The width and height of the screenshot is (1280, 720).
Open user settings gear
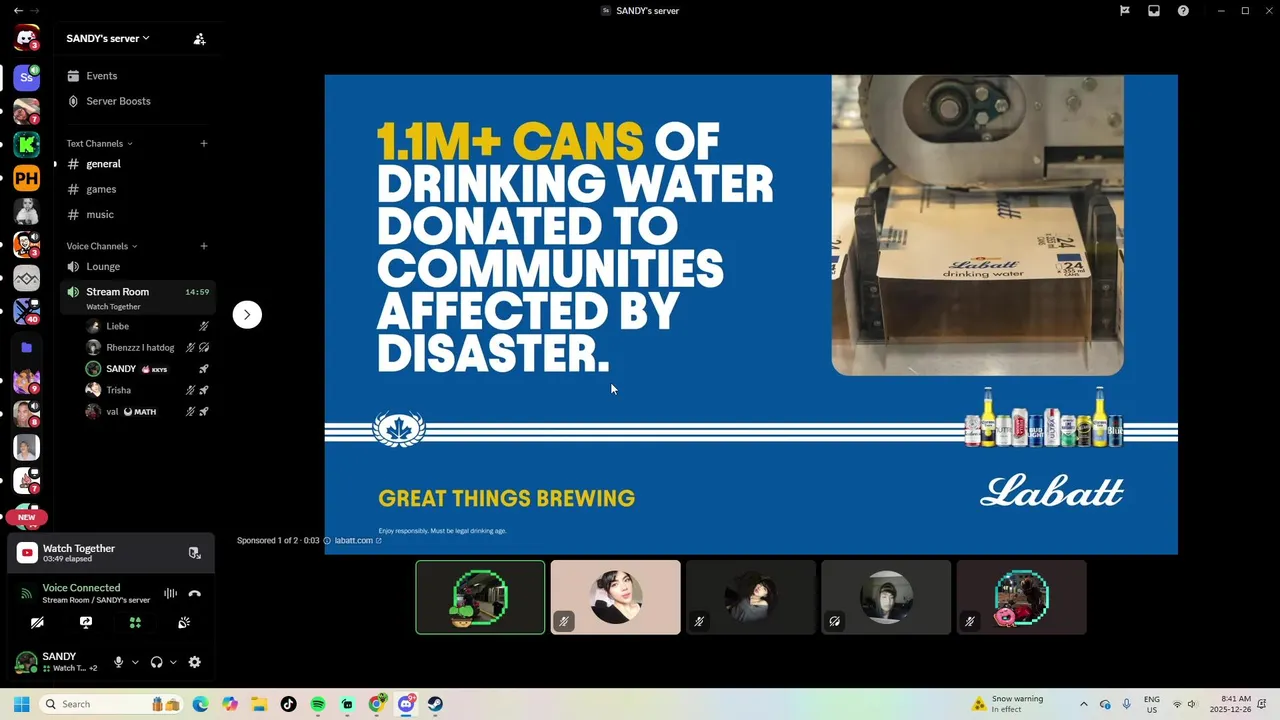tap(195, 662)
